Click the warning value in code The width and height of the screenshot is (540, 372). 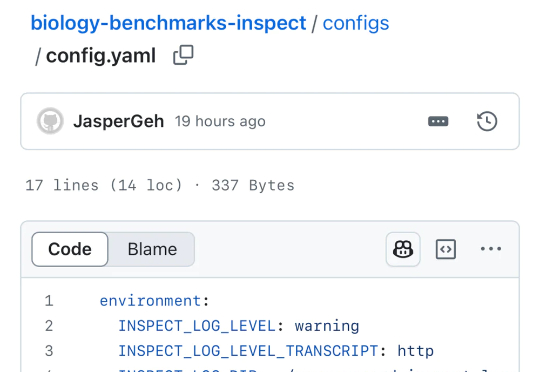tap(327, 326)
